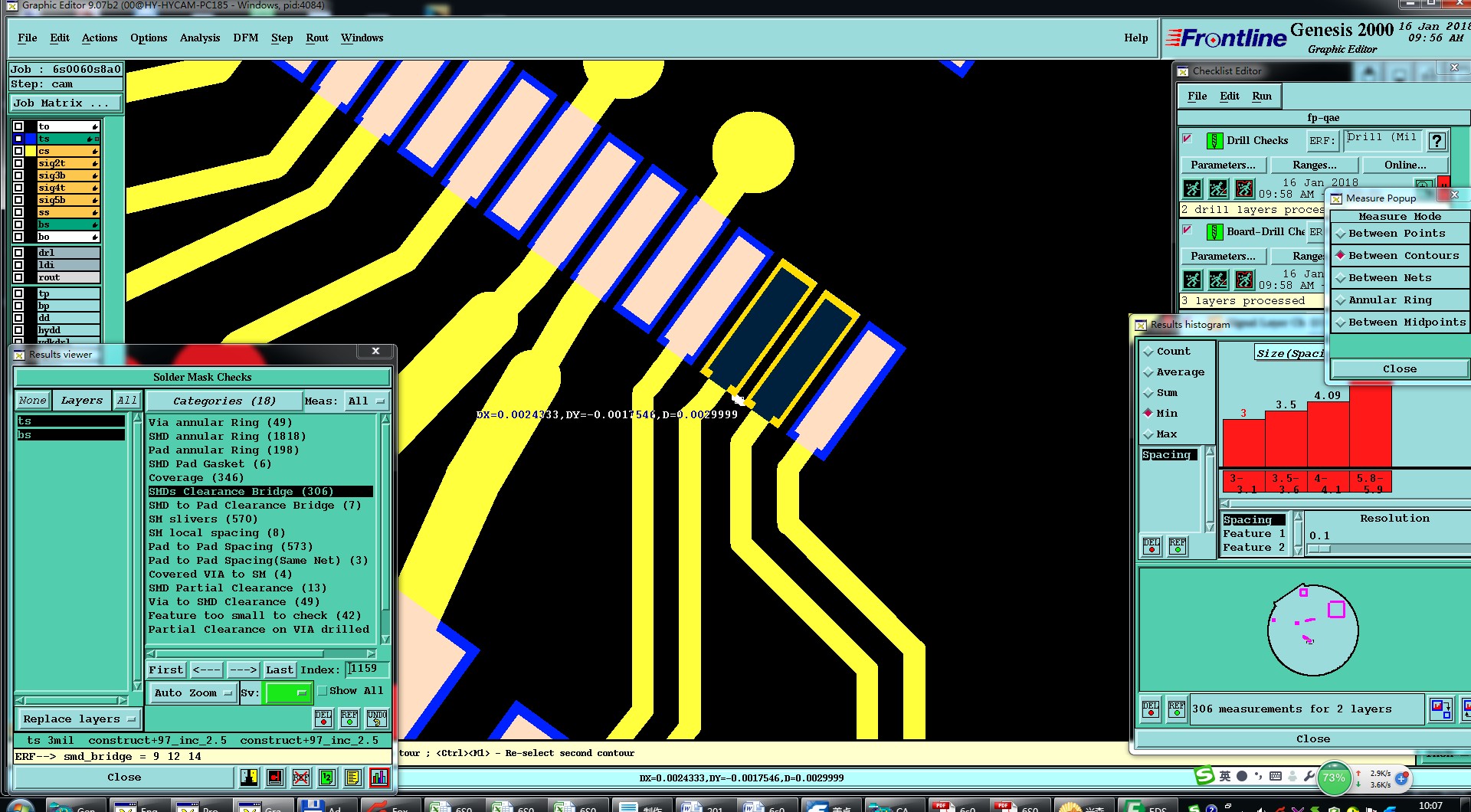
Task: Click DEL icon beside 306 measurements
Action: pos(1151,709)
